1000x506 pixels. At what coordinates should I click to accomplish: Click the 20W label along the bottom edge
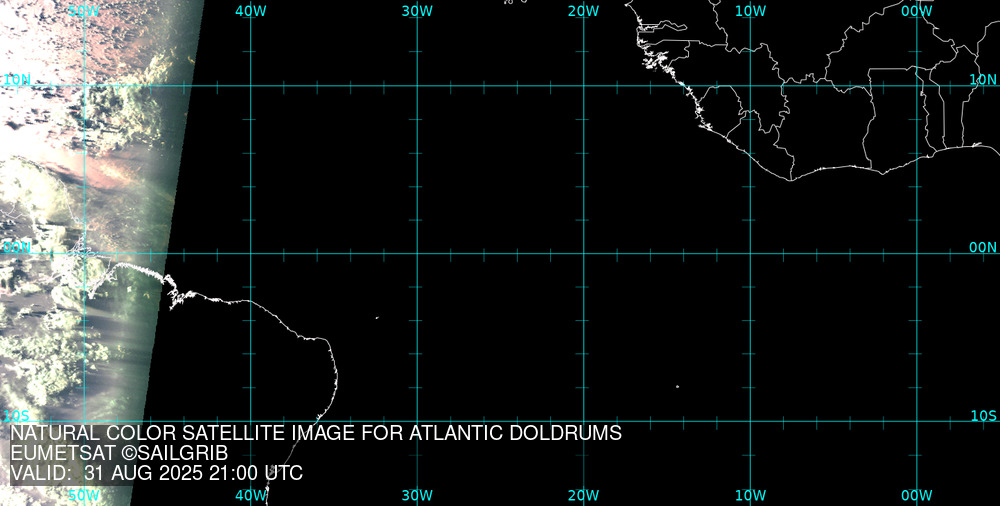[x=584, y=496]
